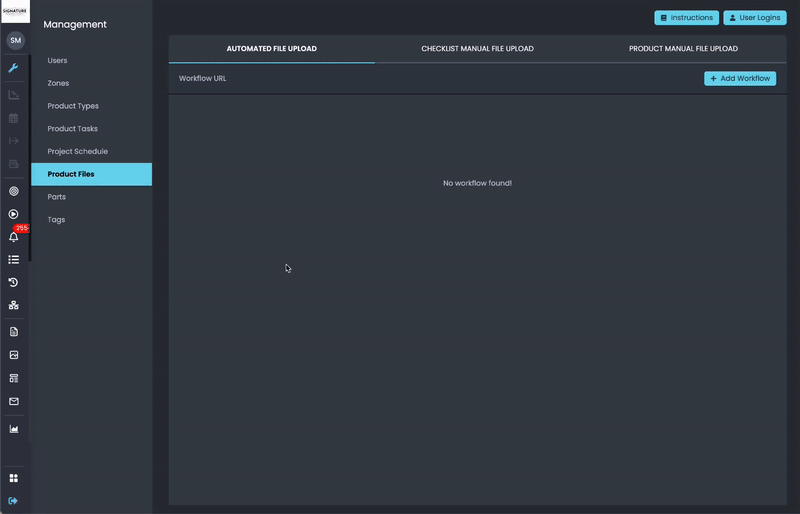Open the target icon in sidebar

click(14, 191)
